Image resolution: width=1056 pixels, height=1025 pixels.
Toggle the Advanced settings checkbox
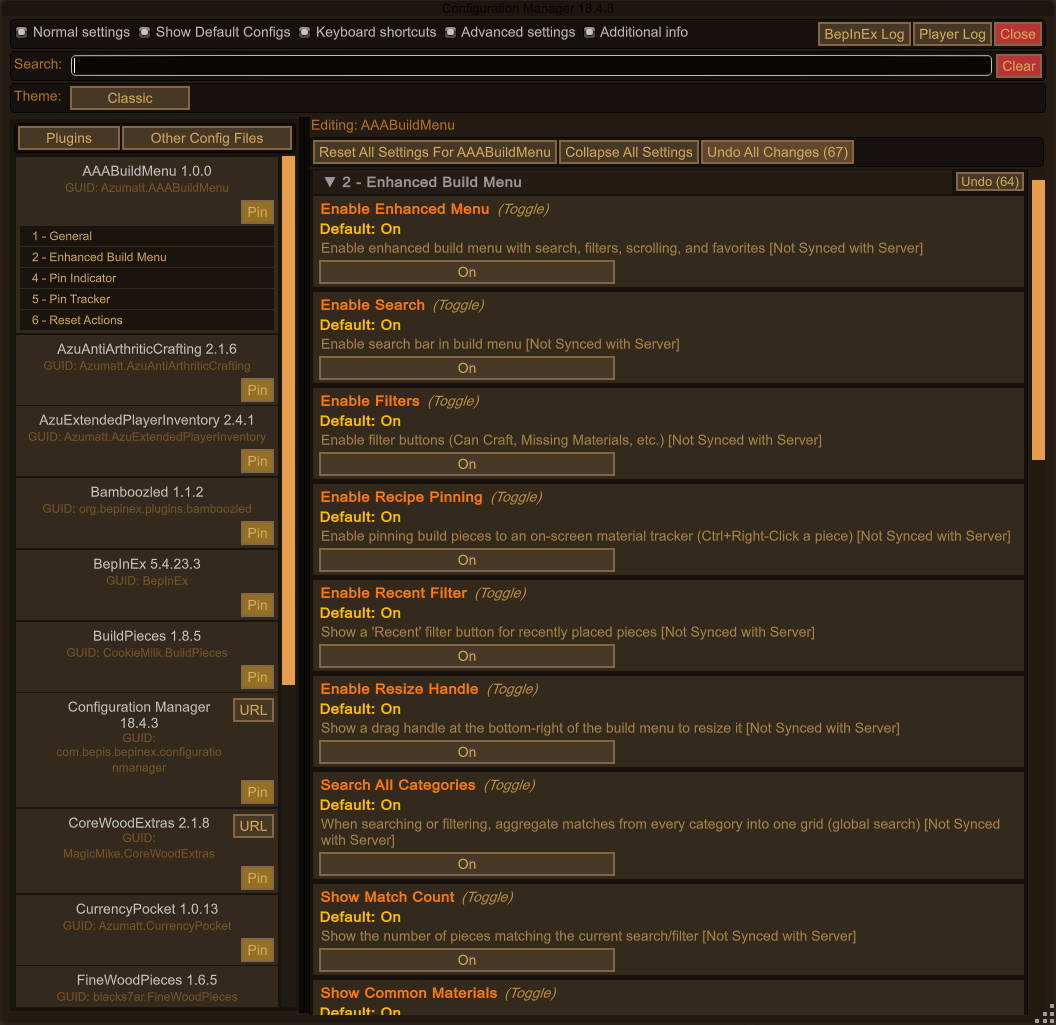(x=450, y=32)
